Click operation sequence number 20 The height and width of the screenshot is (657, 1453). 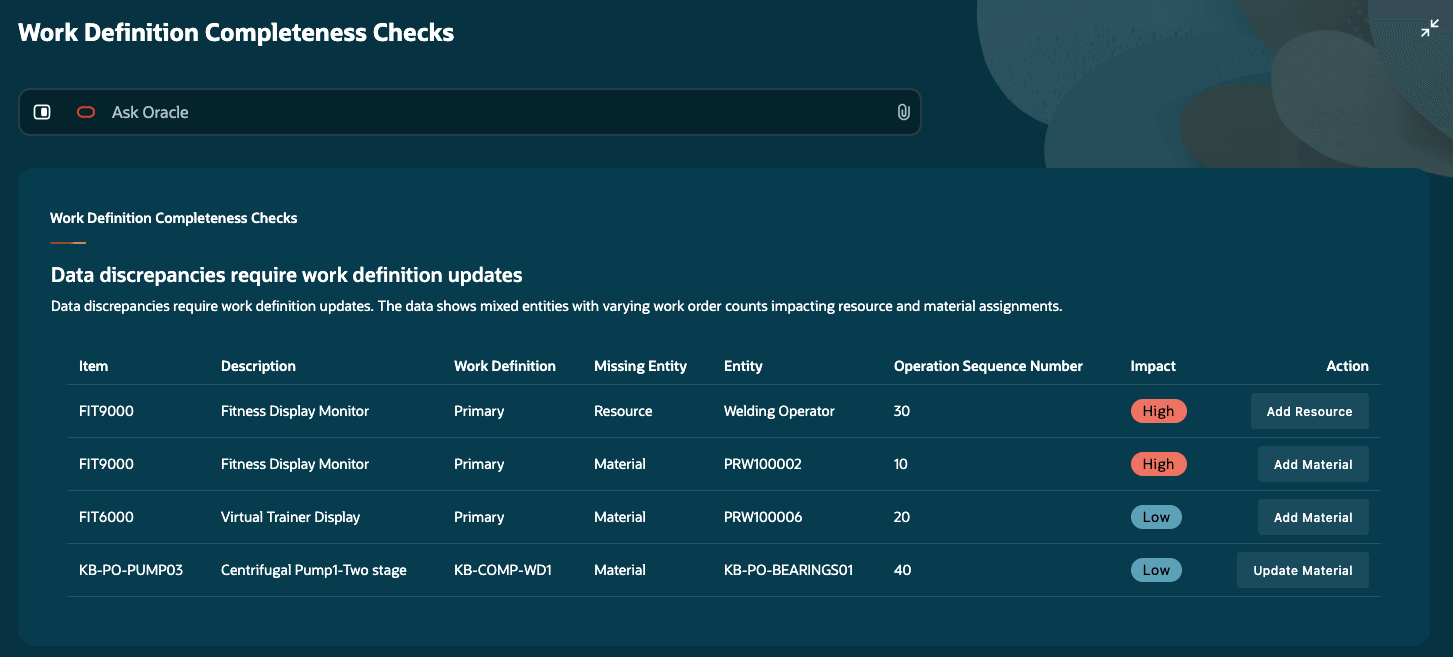tap(902, 517)
